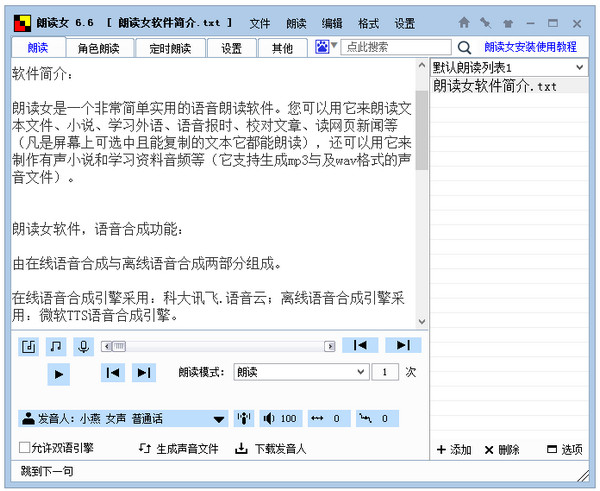Open the home icon in title bar

[x=464, y=23]
